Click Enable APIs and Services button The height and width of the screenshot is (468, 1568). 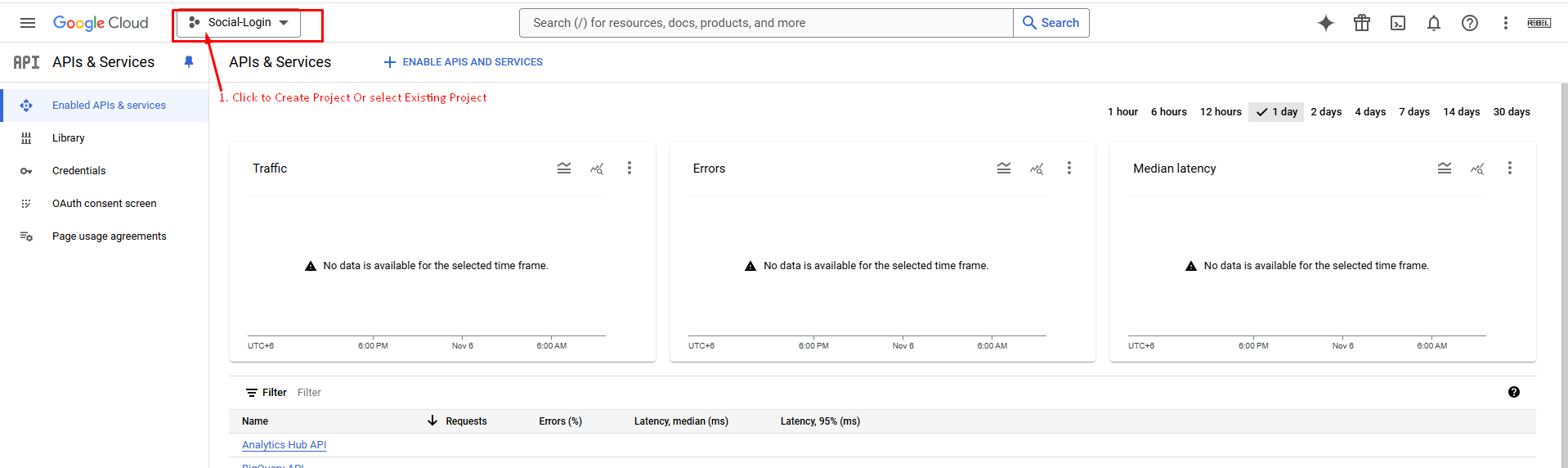[463, 62]
